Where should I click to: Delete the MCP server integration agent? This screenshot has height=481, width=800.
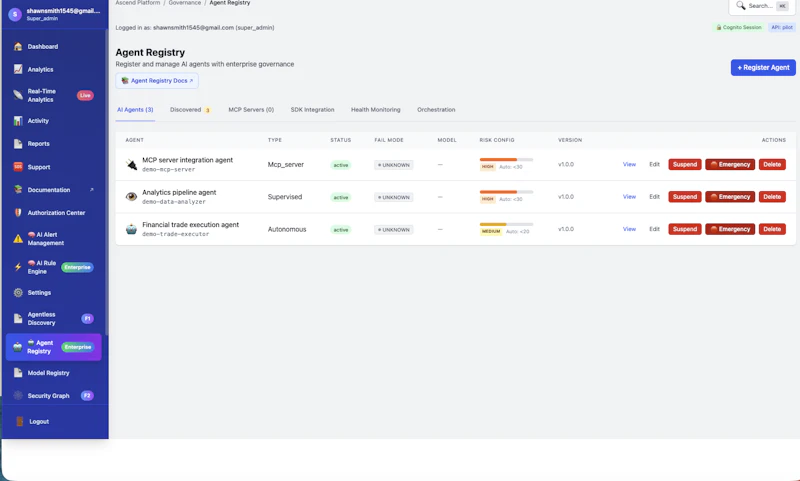tap(772, 164)
